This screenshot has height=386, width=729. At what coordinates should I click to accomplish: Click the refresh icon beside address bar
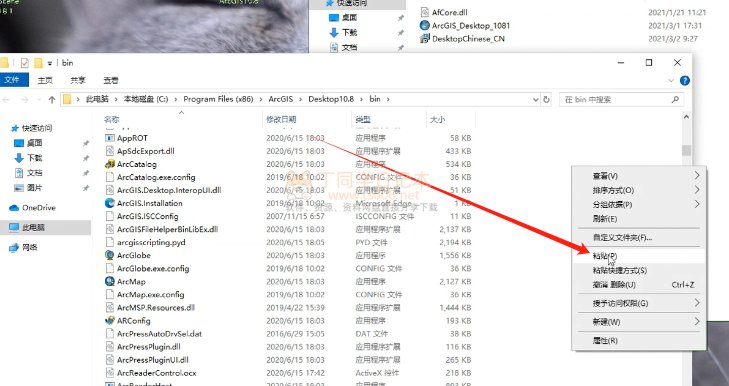coord(546,99)
